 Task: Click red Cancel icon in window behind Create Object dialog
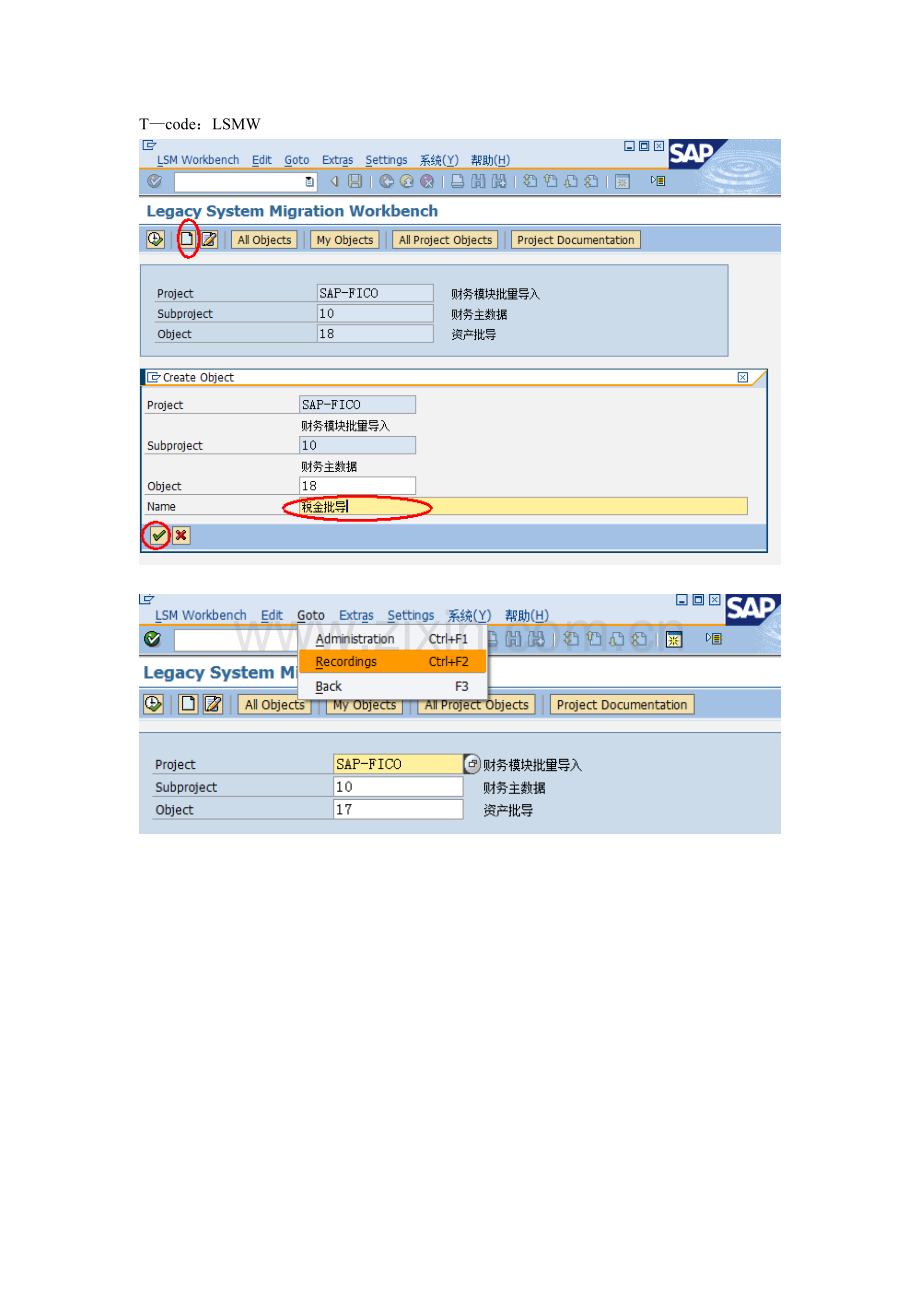[x=426, y=181]
